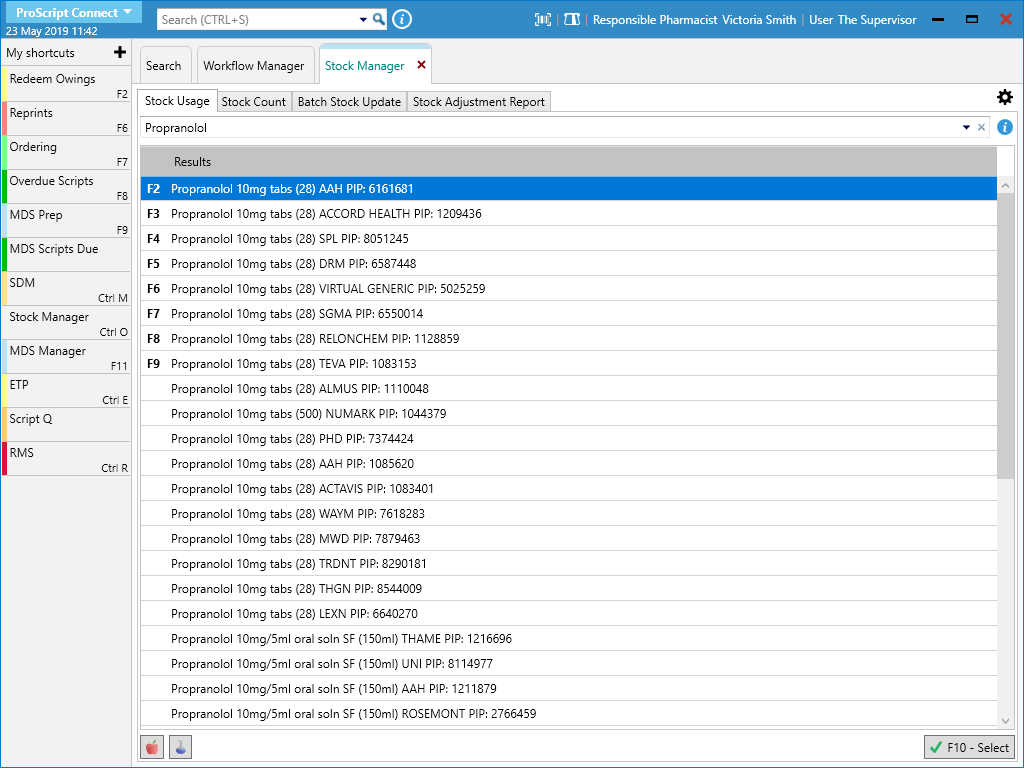Close the Stock Manager tab

421,65
